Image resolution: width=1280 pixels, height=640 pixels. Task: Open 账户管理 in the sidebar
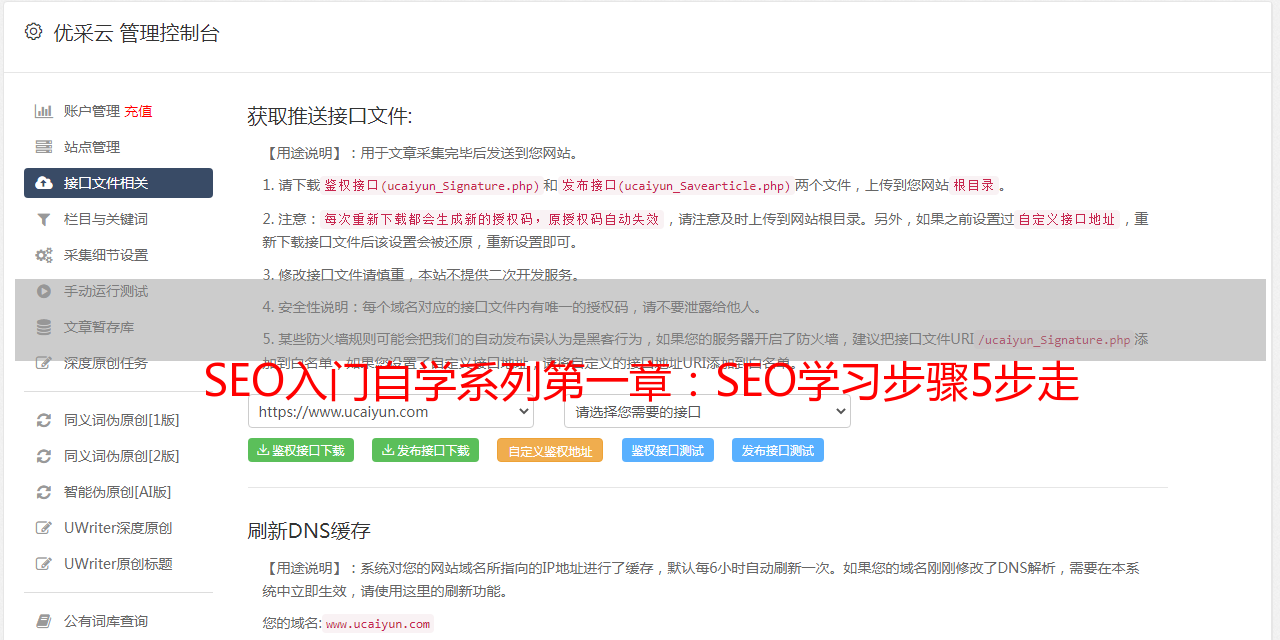pyautogui.click(x=92, y=111)
